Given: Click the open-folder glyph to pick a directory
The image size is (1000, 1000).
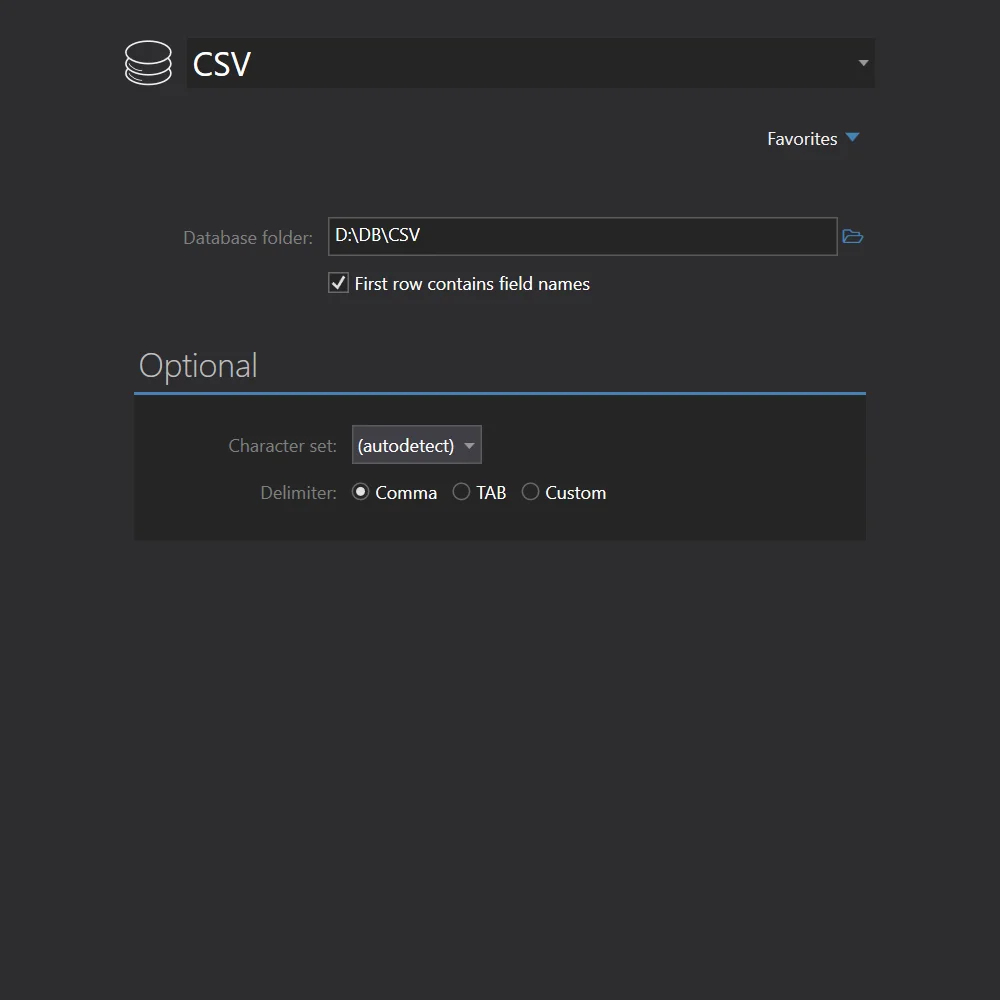Looking at the screenshot, I should pyautogui.click(x=852, y=236).
